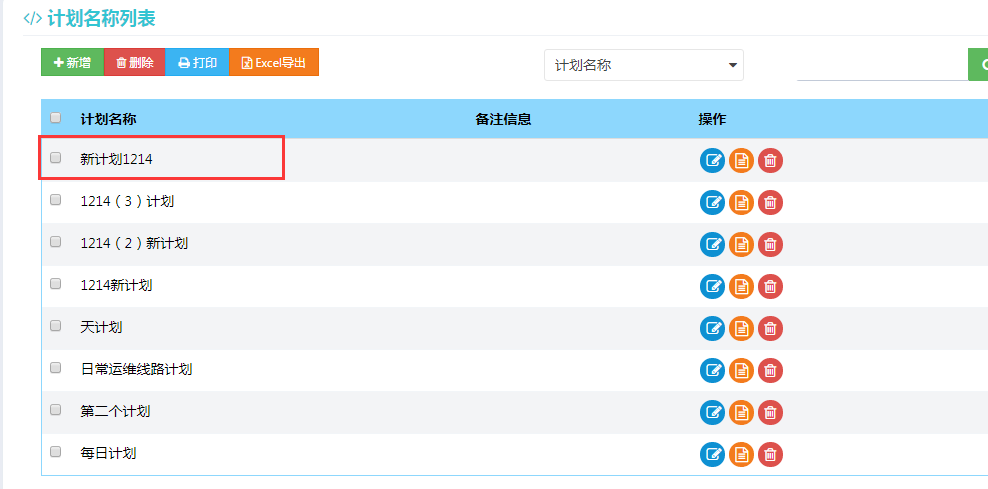Click the 计划名称 column header
The height and width of the screenshot is (489, 988).
coord(108,119)
